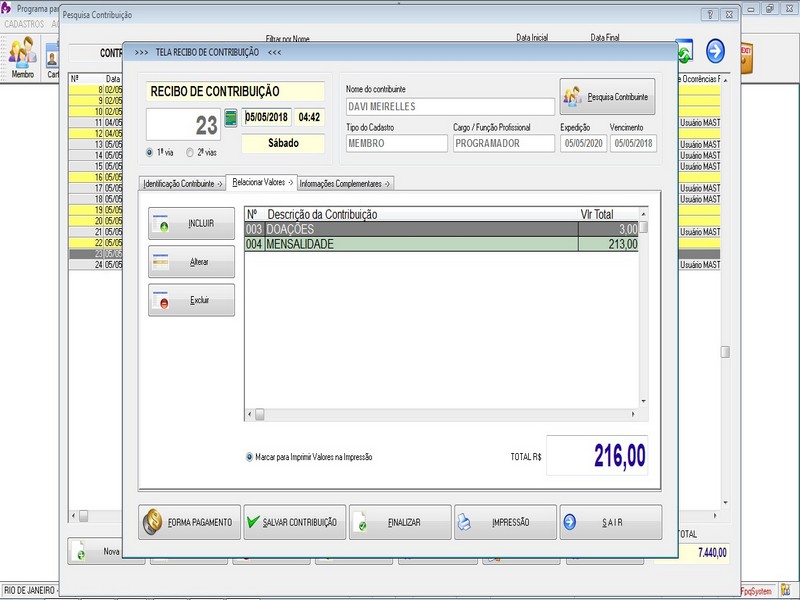Image resolution: width=800 pixels, height=600 pixels.
Task: Click contribution grid horizontal scroll left arrow
Action: click(x=249, y=414)
